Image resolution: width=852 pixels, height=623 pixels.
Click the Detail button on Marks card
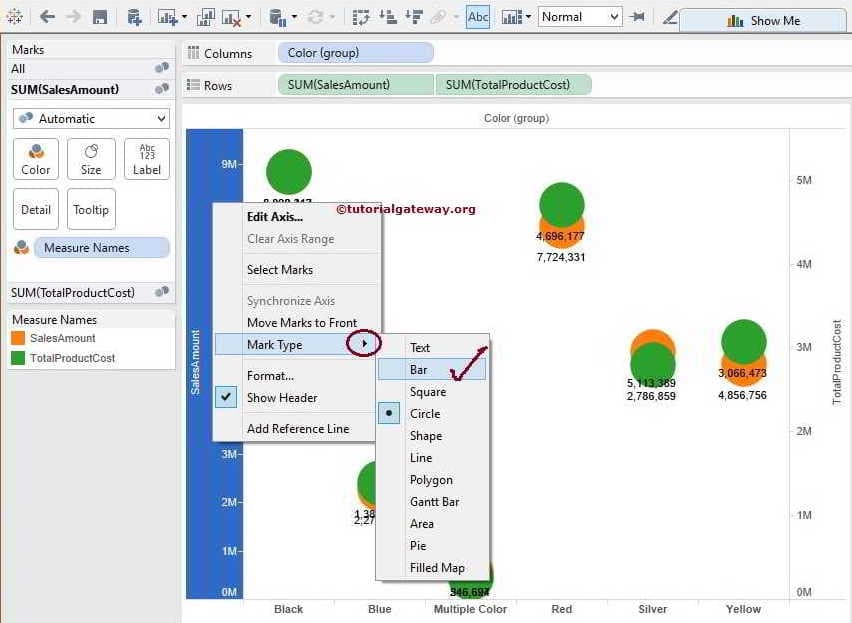(x=36, y=209)
